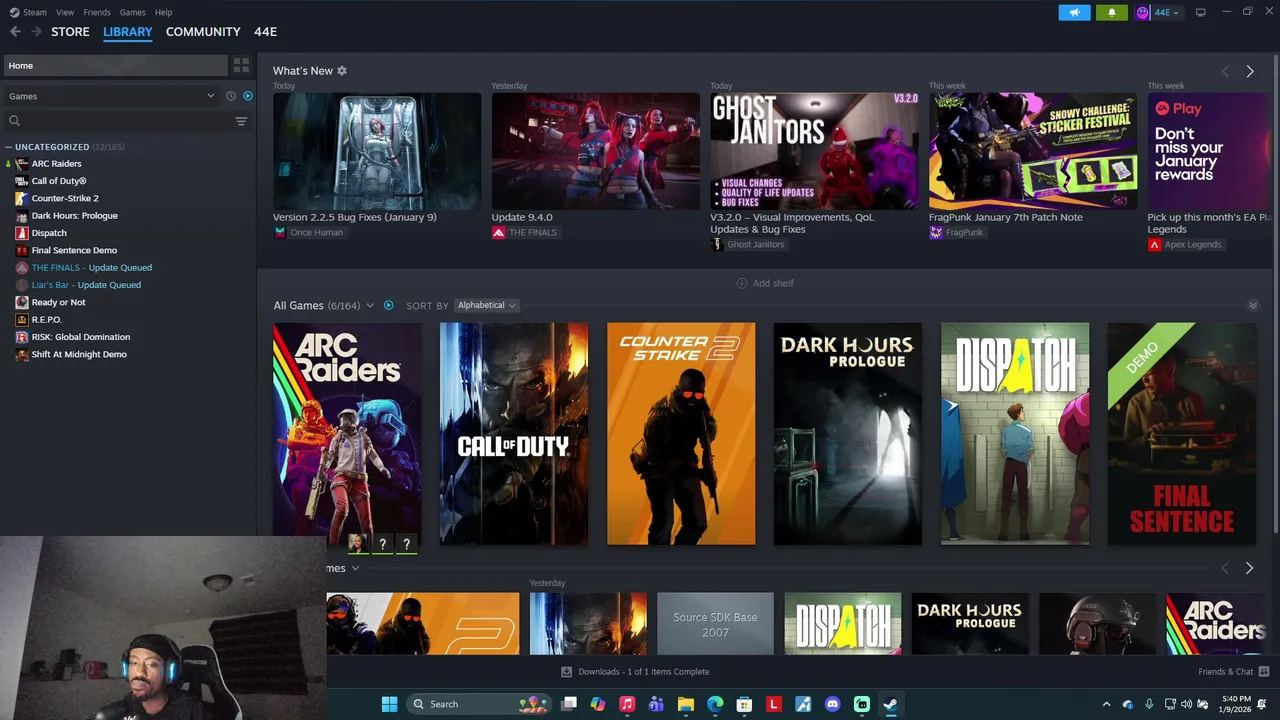Open the Call of Duty cover art

[514, 433]
